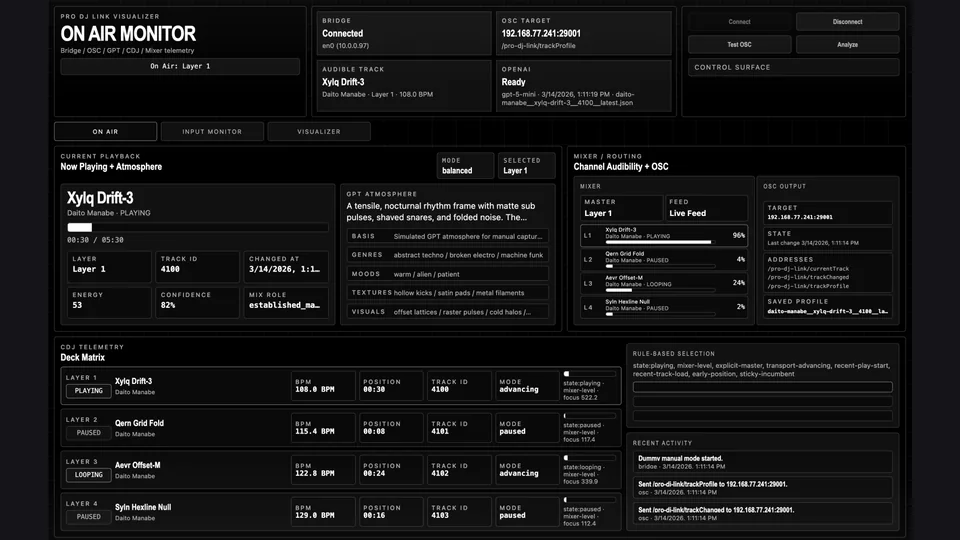This screenshot has height=540, width=960.
Task: Switch to the On Air tab
Action: click(x=105, y=131)
